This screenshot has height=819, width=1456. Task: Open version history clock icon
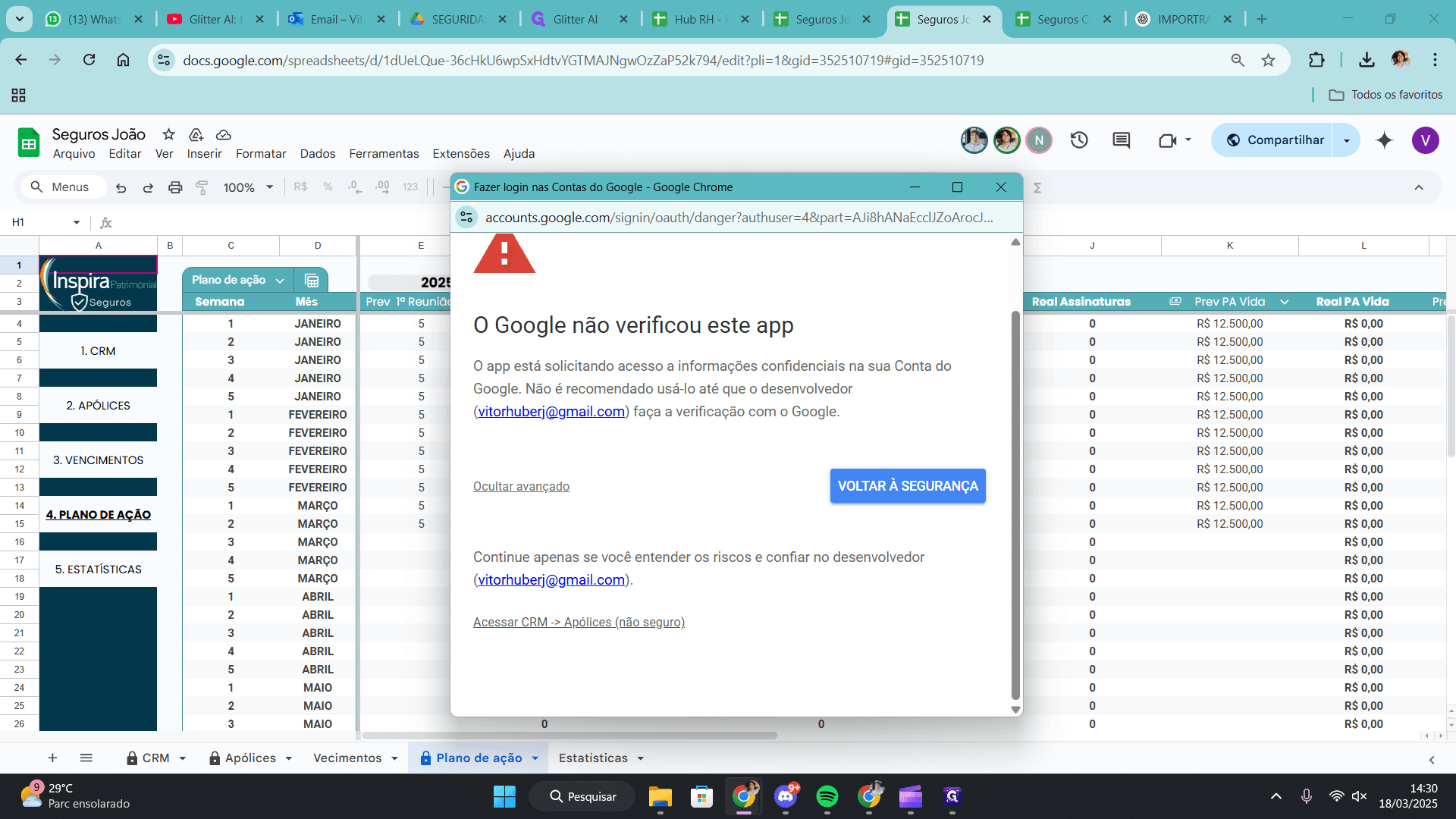pyautogui.click(x=1079, y=140)
